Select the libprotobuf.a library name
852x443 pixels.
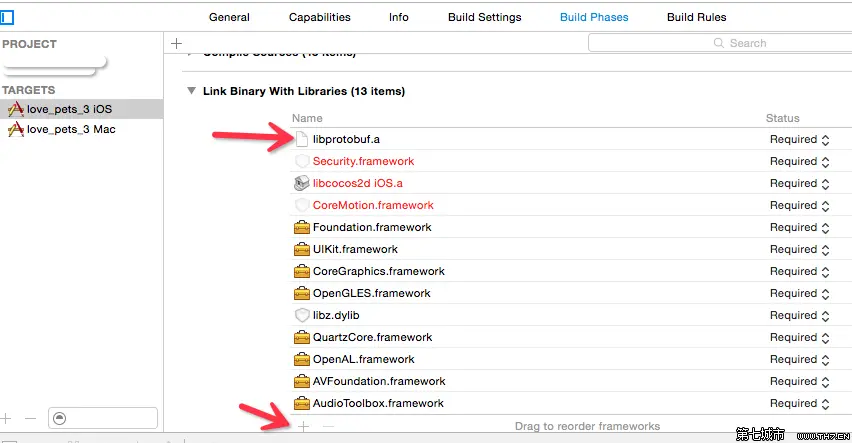[346, 139]
